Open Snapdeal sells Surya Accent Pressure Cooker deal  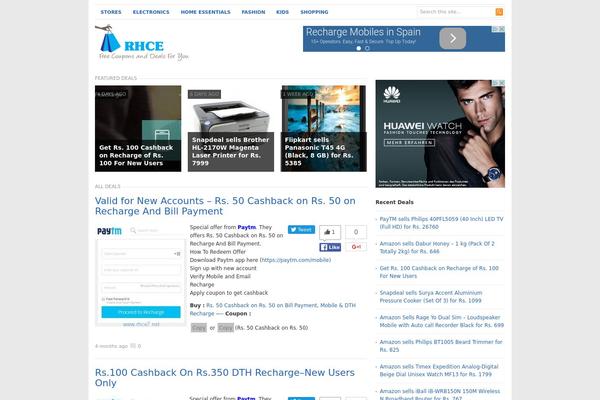click(430, 296)
